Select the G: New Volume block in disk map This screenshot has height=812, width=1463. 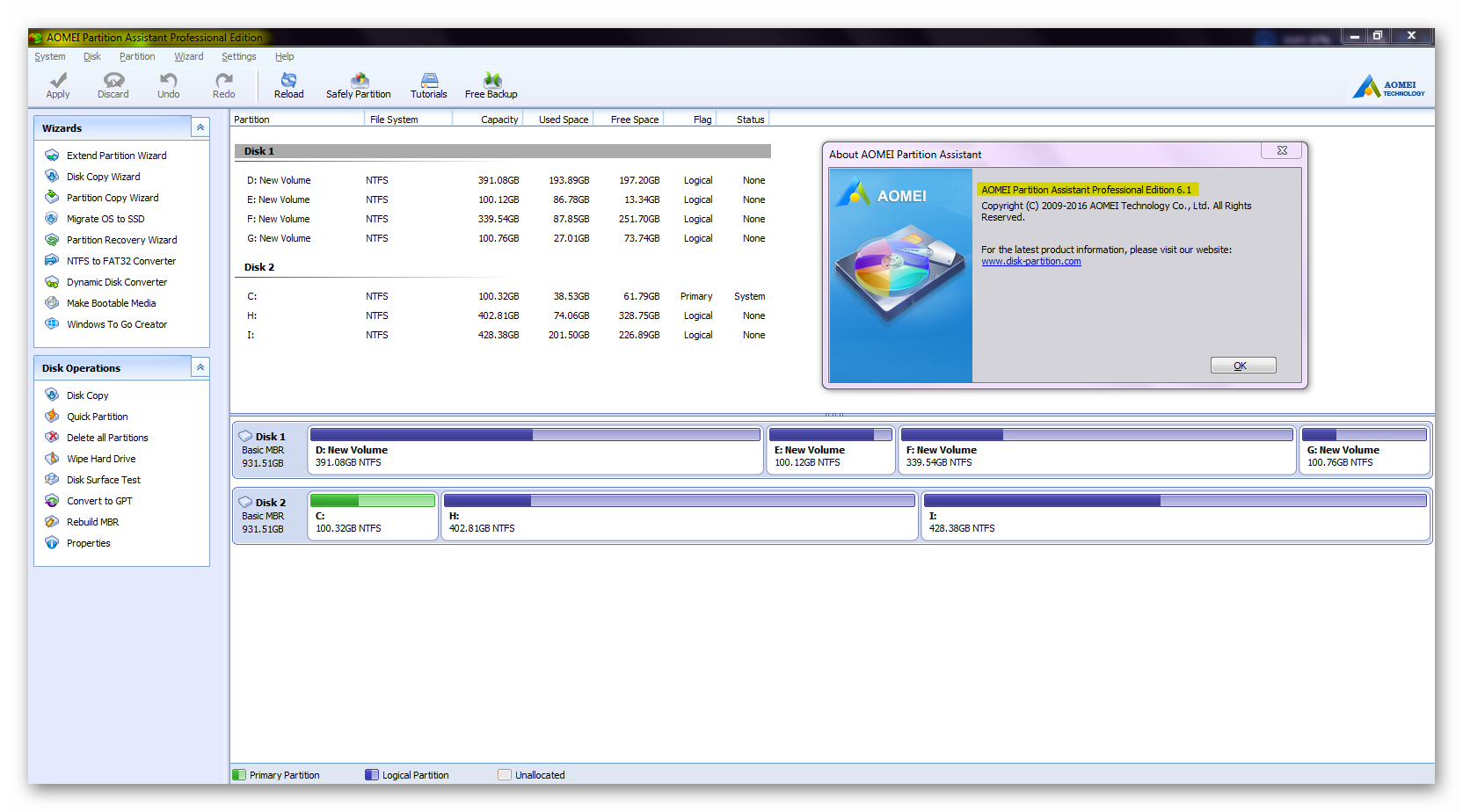(x=1365, y=450)
